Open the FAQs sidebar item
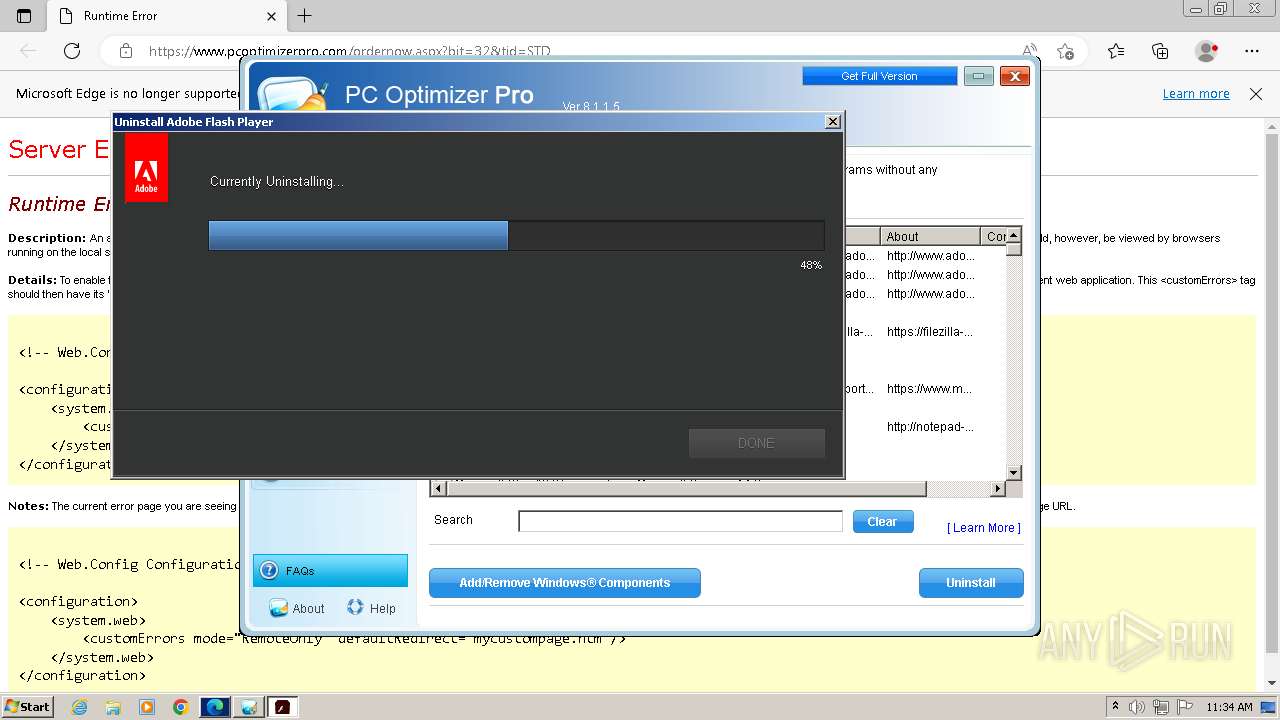The width and height of the screenshot is (1280, 720). [330, 570]
